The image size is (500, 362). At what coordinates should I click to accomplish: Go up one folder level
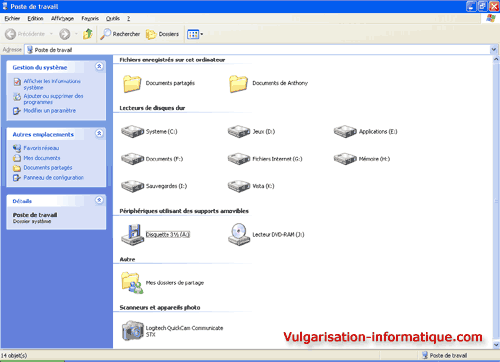tap(88, 34)
